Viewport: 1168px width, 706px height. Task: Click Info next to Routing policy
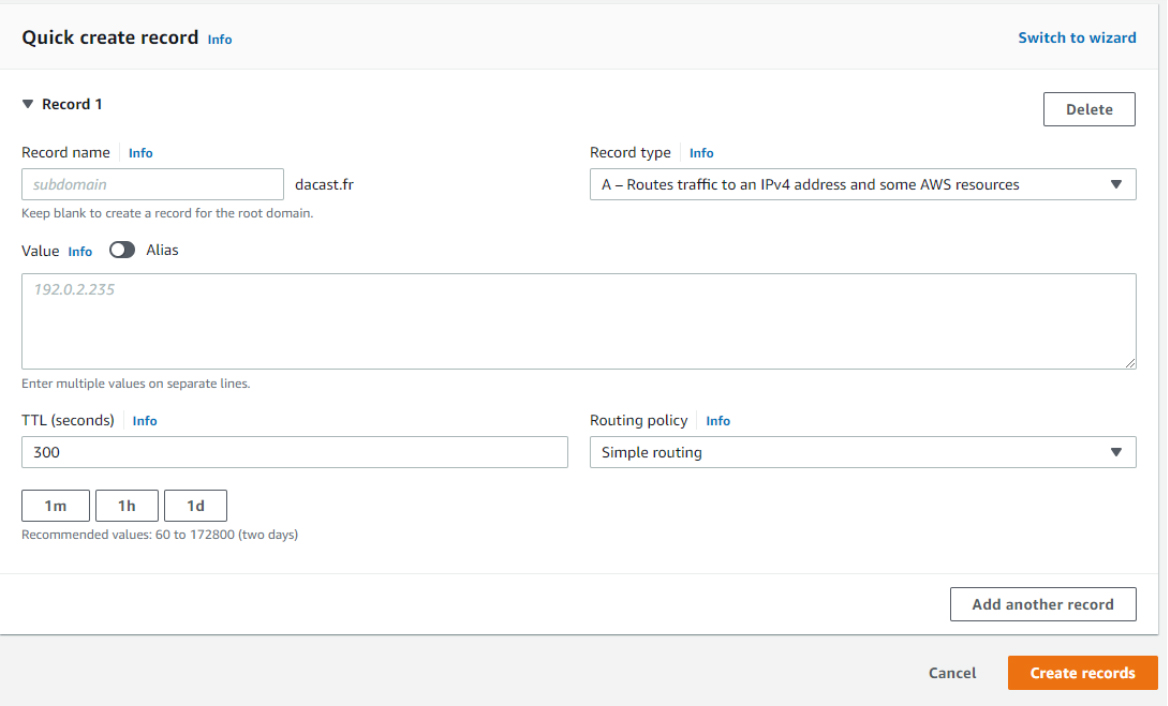[x=718, y=420]
